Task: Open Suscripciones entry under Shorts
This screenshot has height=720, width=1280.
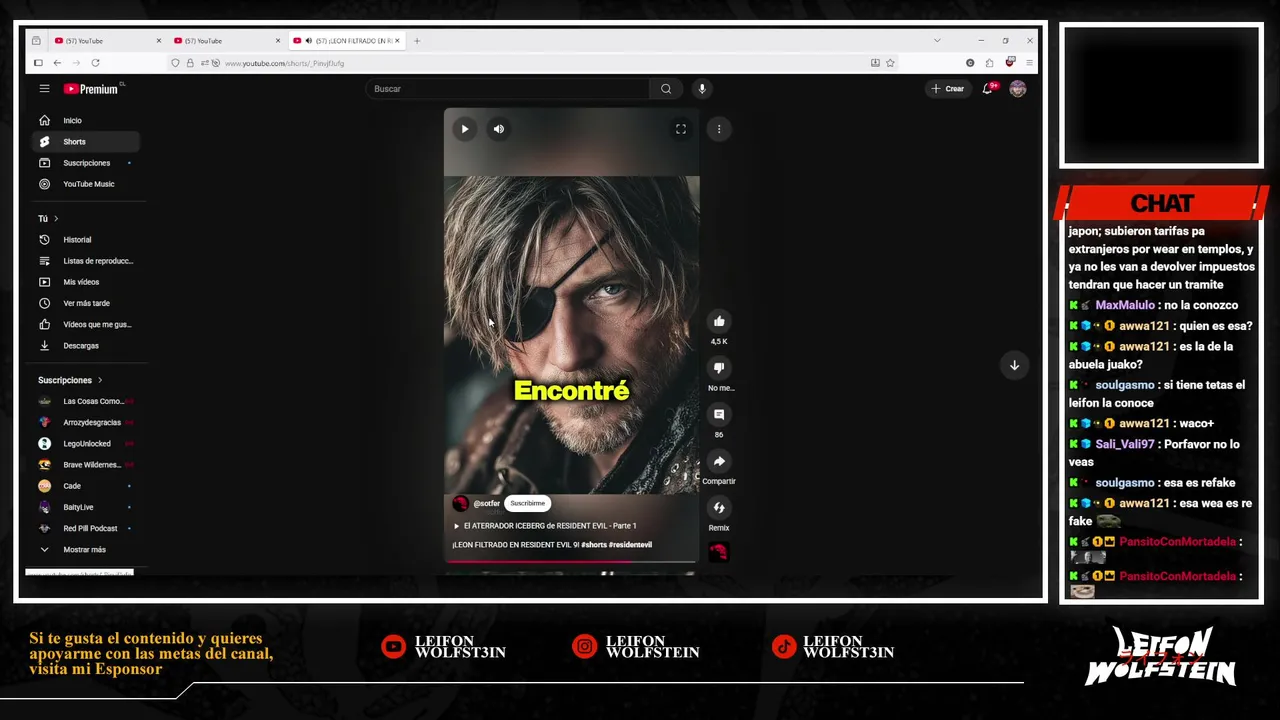Action: [x=85, y=163]
